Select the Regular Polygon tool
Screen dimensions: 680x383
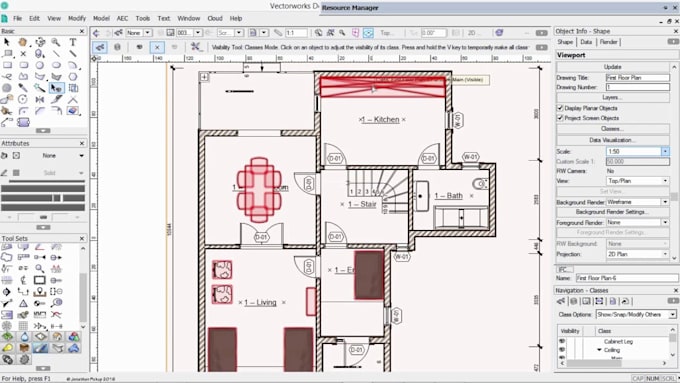[72, 77]
